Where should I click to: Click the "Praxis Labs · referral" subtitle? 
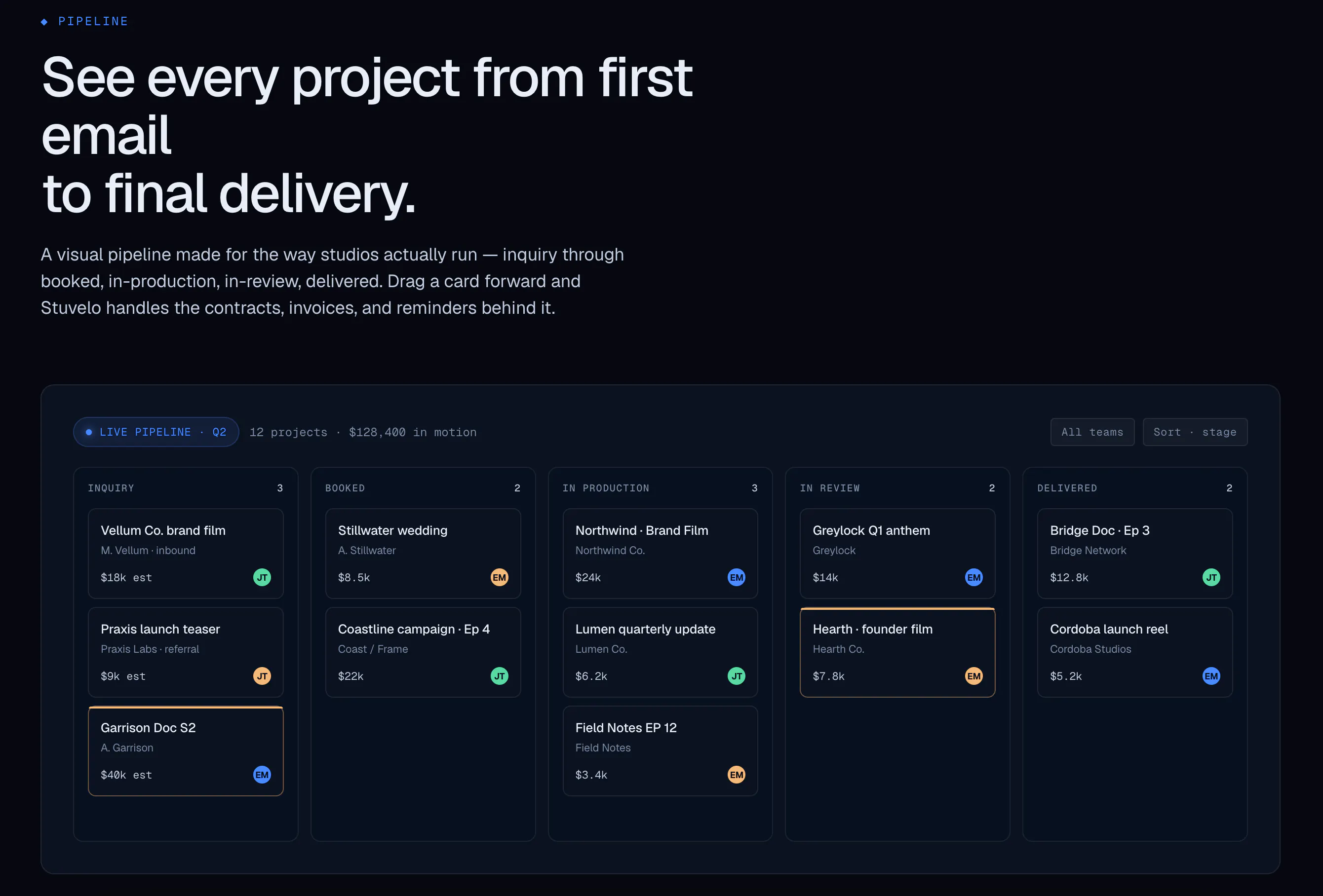pyautogui.click(x=150, y=649)
